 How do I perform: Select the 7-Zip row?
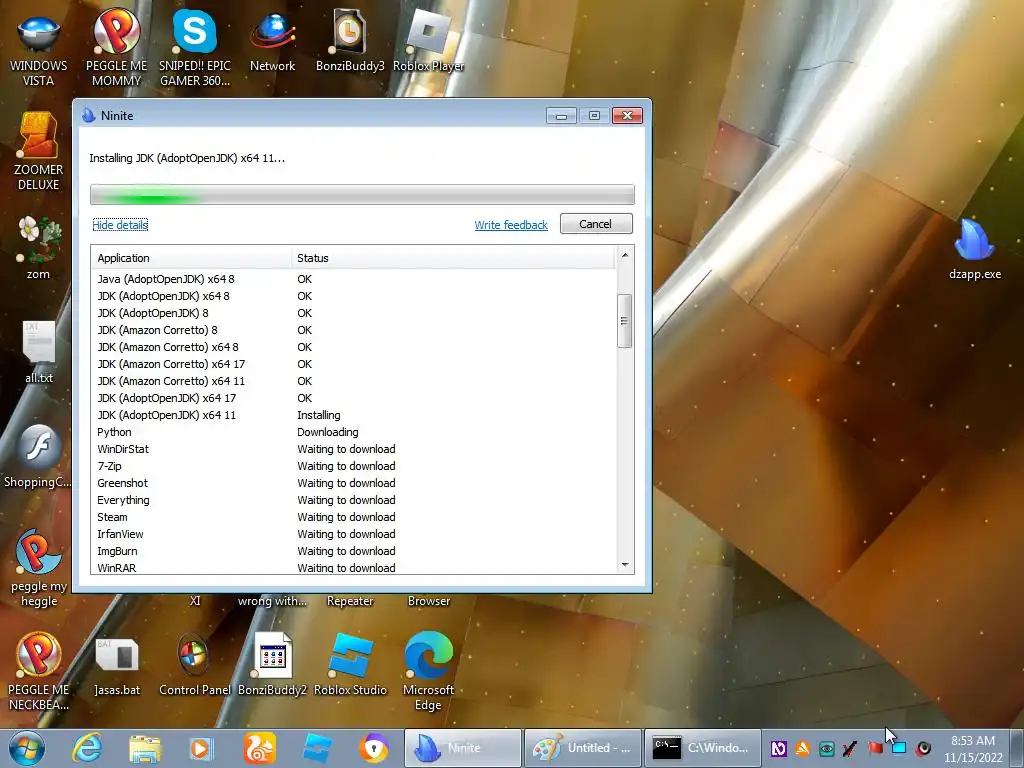(x=354, y=466)
